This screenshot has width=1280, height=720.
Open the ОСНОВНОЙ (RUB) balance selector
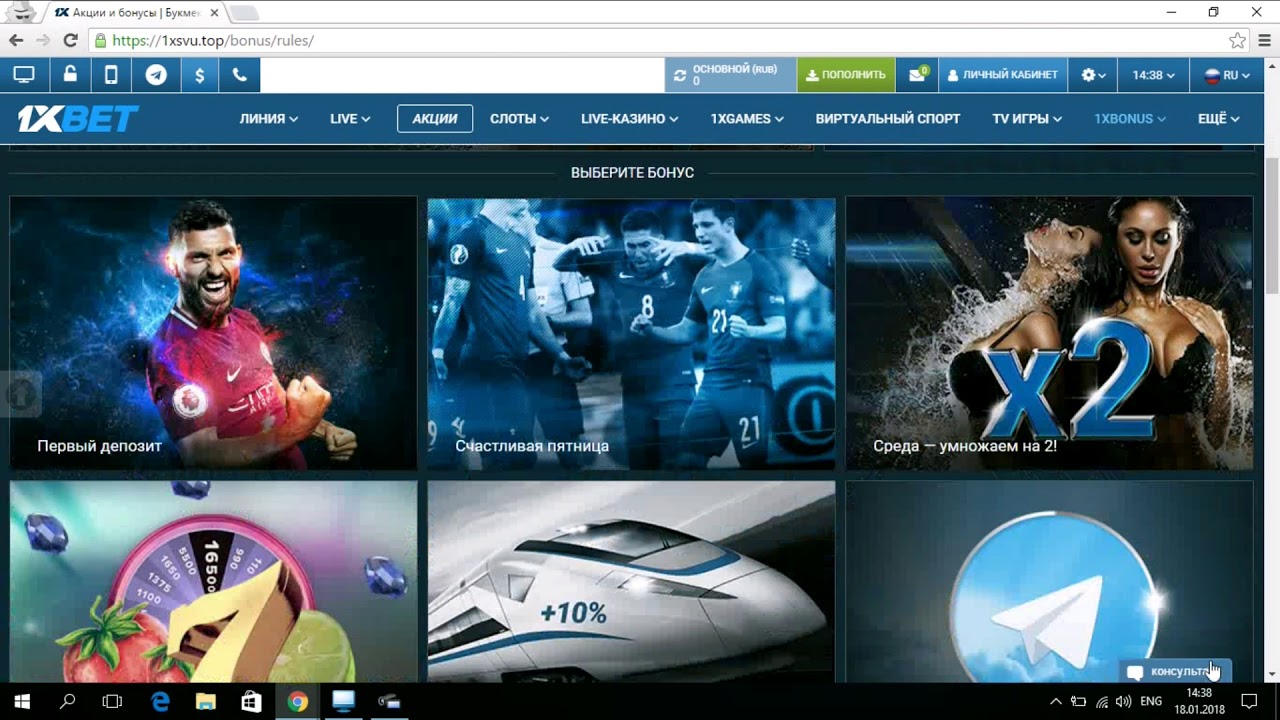[730, 75]
